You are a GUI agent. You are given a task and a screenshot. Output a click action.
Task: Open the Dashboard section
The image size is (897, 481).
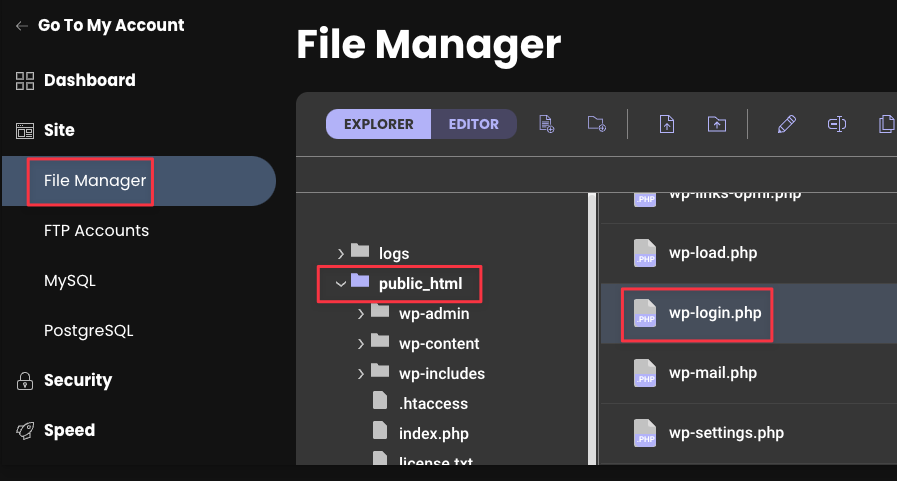coord(90,81)
